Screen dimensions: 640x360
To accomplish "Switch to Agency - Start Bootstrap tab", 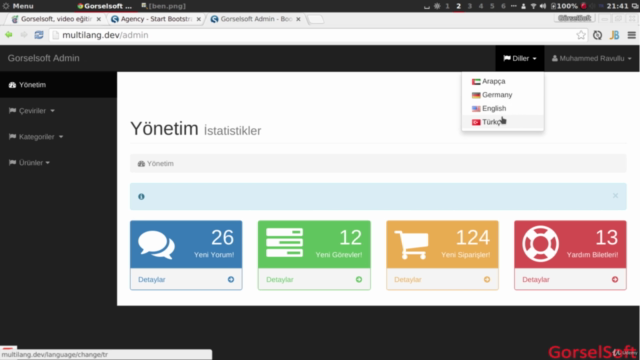I will tap(156, 19).
